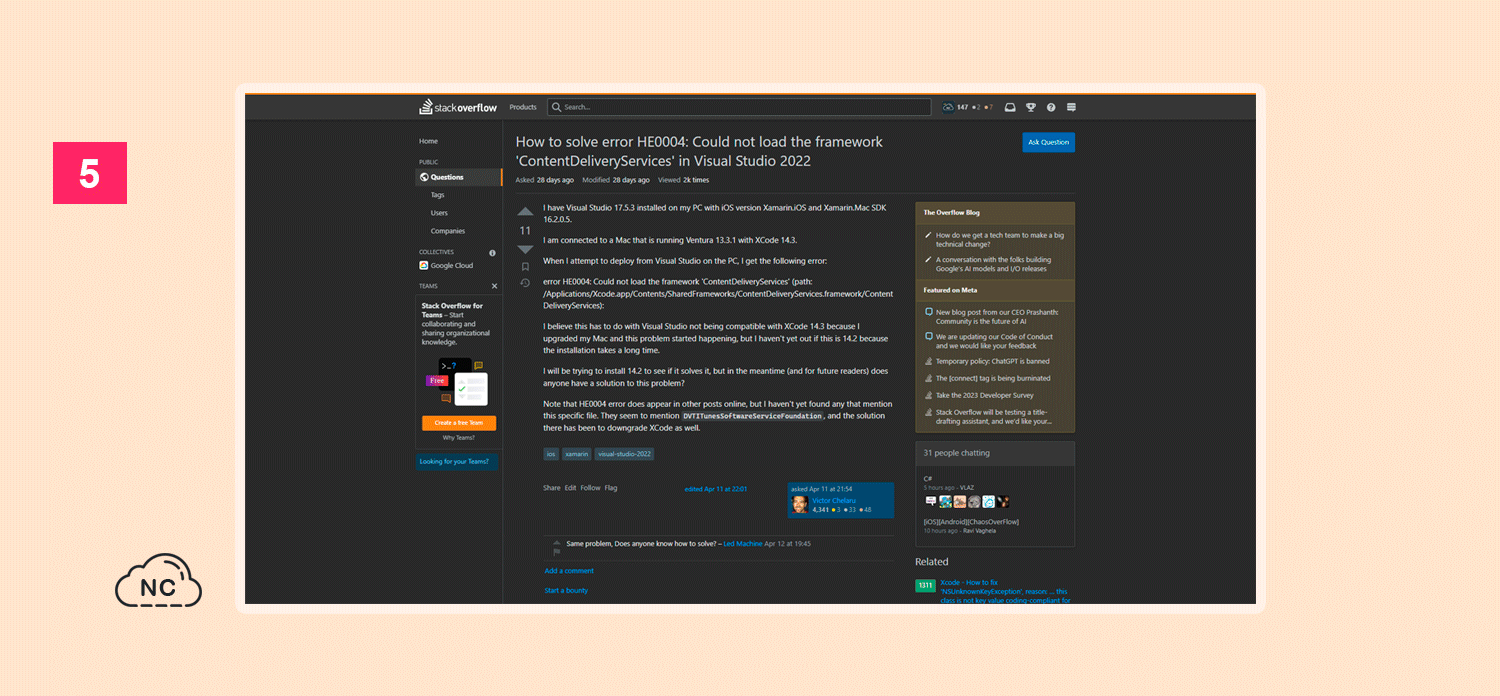Open the edited Apr 11 revision link

pos(716,489)
